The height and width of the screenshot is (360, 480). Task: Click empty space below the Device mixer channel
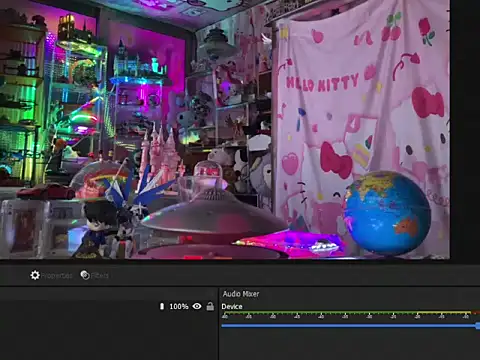(349, 345)
